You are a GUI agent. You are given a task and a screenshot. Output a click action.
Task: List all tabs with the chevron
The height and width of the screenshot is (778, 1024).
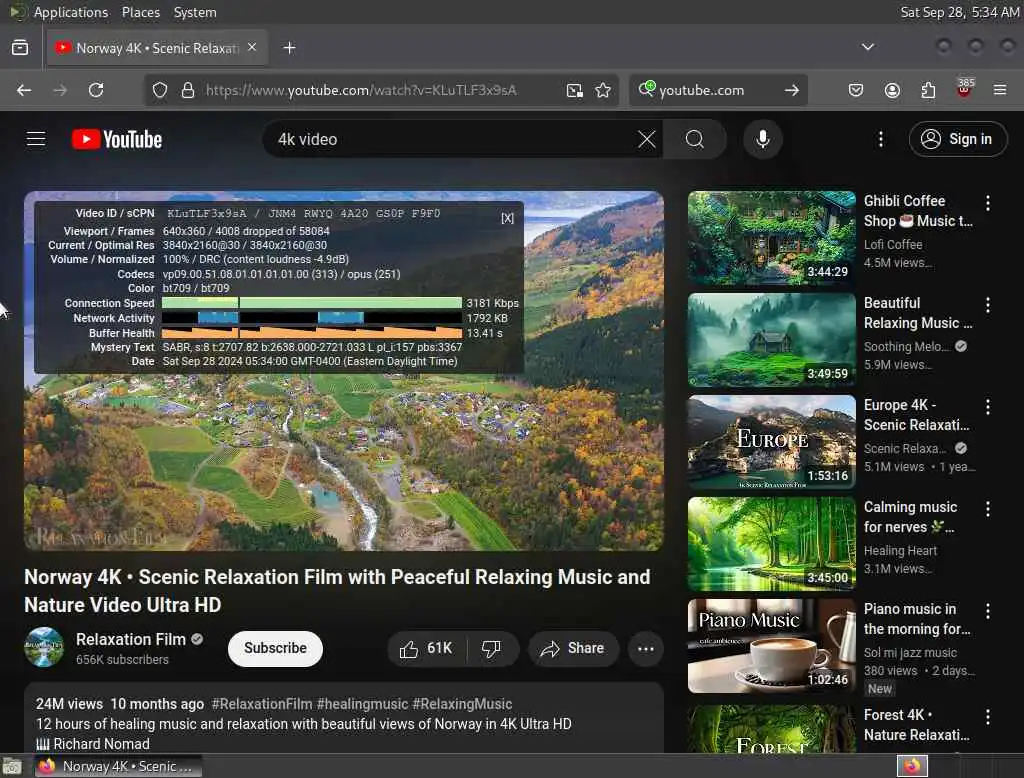[x=867, y=47]
